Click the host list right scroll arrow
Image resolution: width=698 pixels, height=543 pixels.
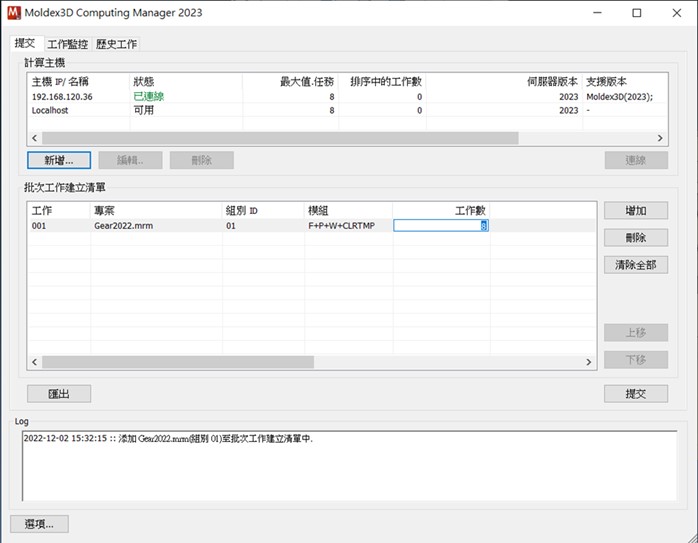(x=660, y=138)
